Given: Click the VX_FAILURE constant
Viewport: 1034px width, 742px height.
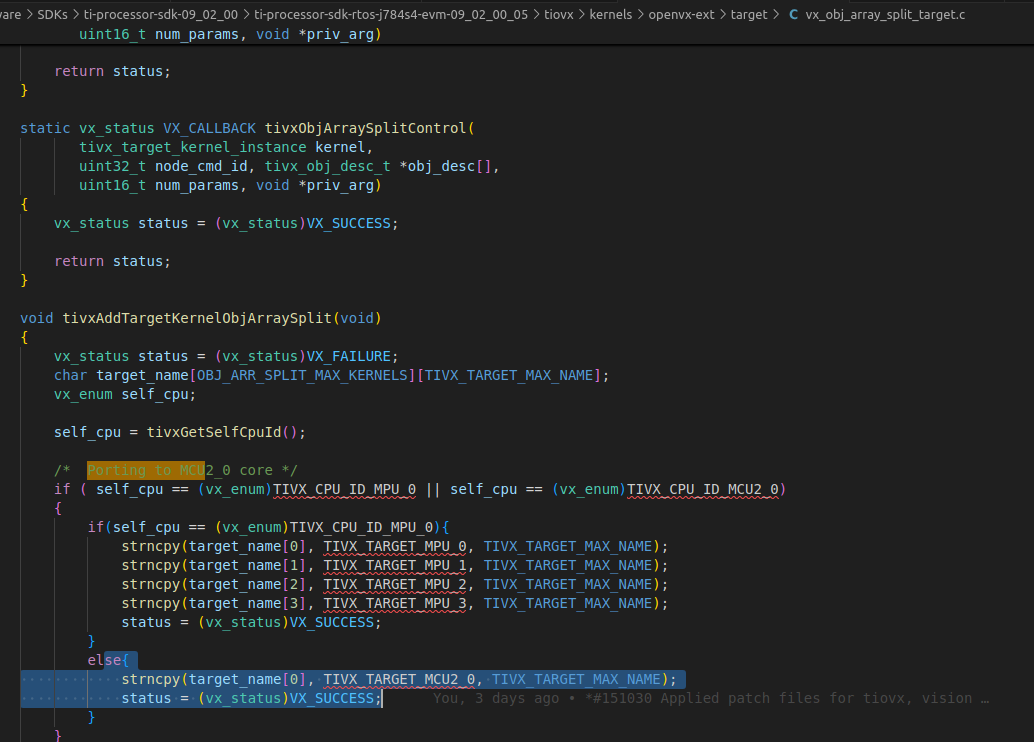Looking at the screenshot, I should pos(349,356).
